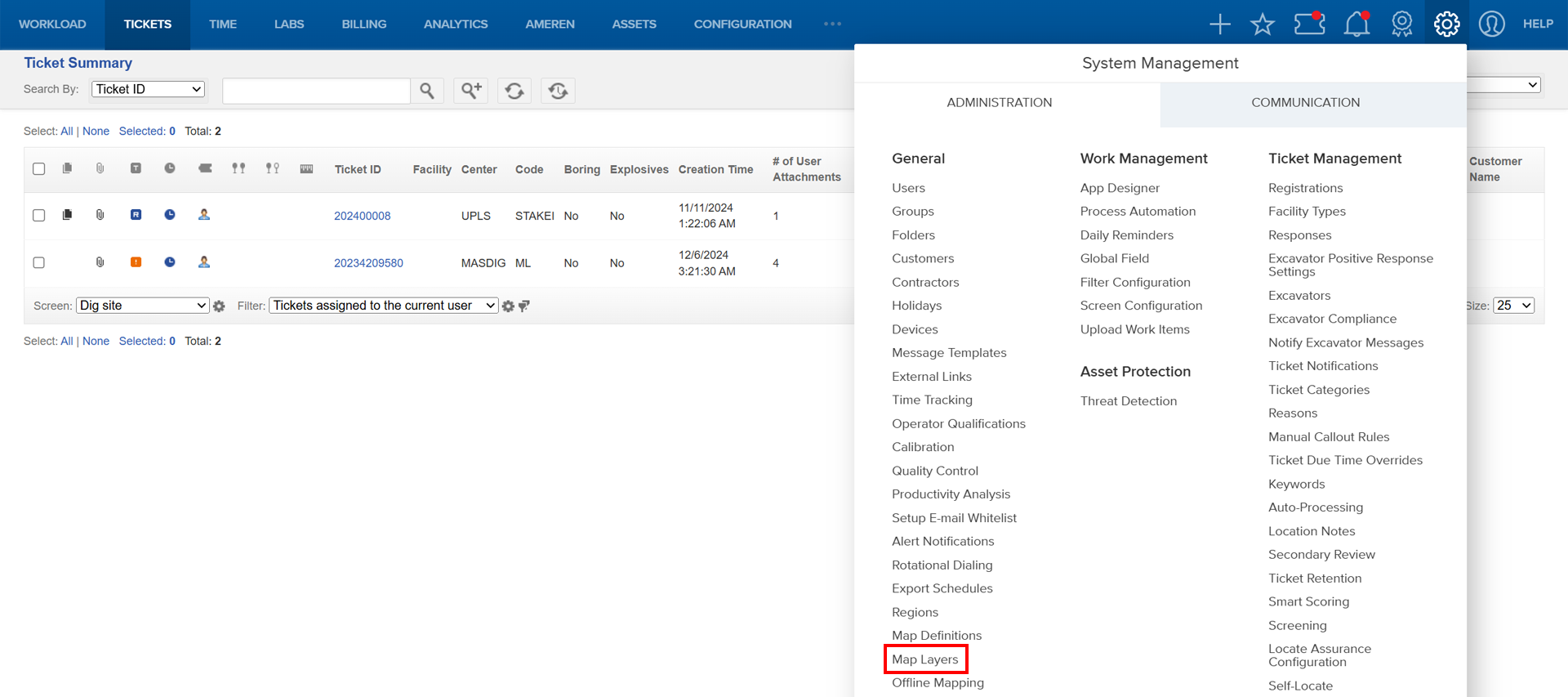Sort by Ticket ID column header

(x=358, y=170)
